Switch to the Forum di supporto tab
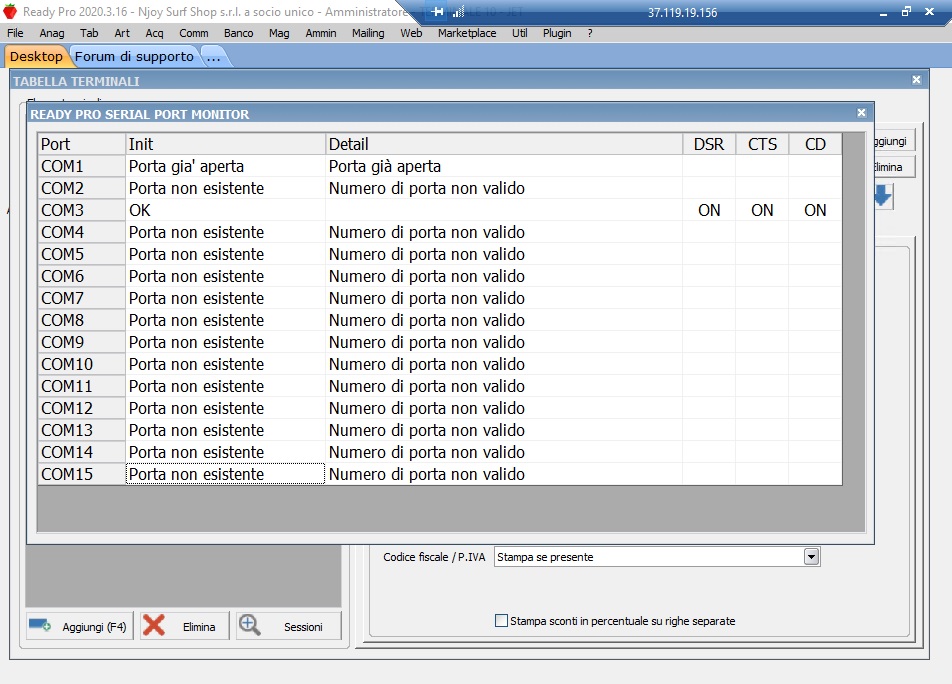The width and height of the screenshot is (952, 684). (x=134, y=56)
